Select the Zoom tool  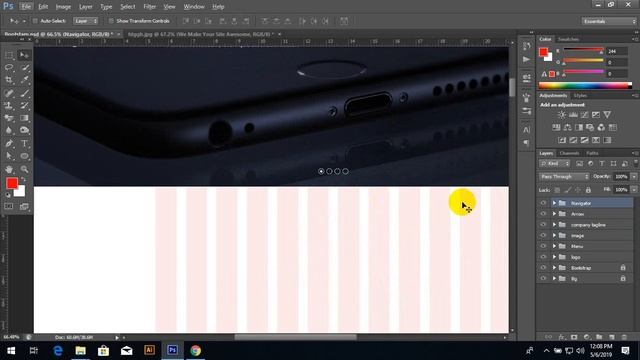click(x=24, y=169)
